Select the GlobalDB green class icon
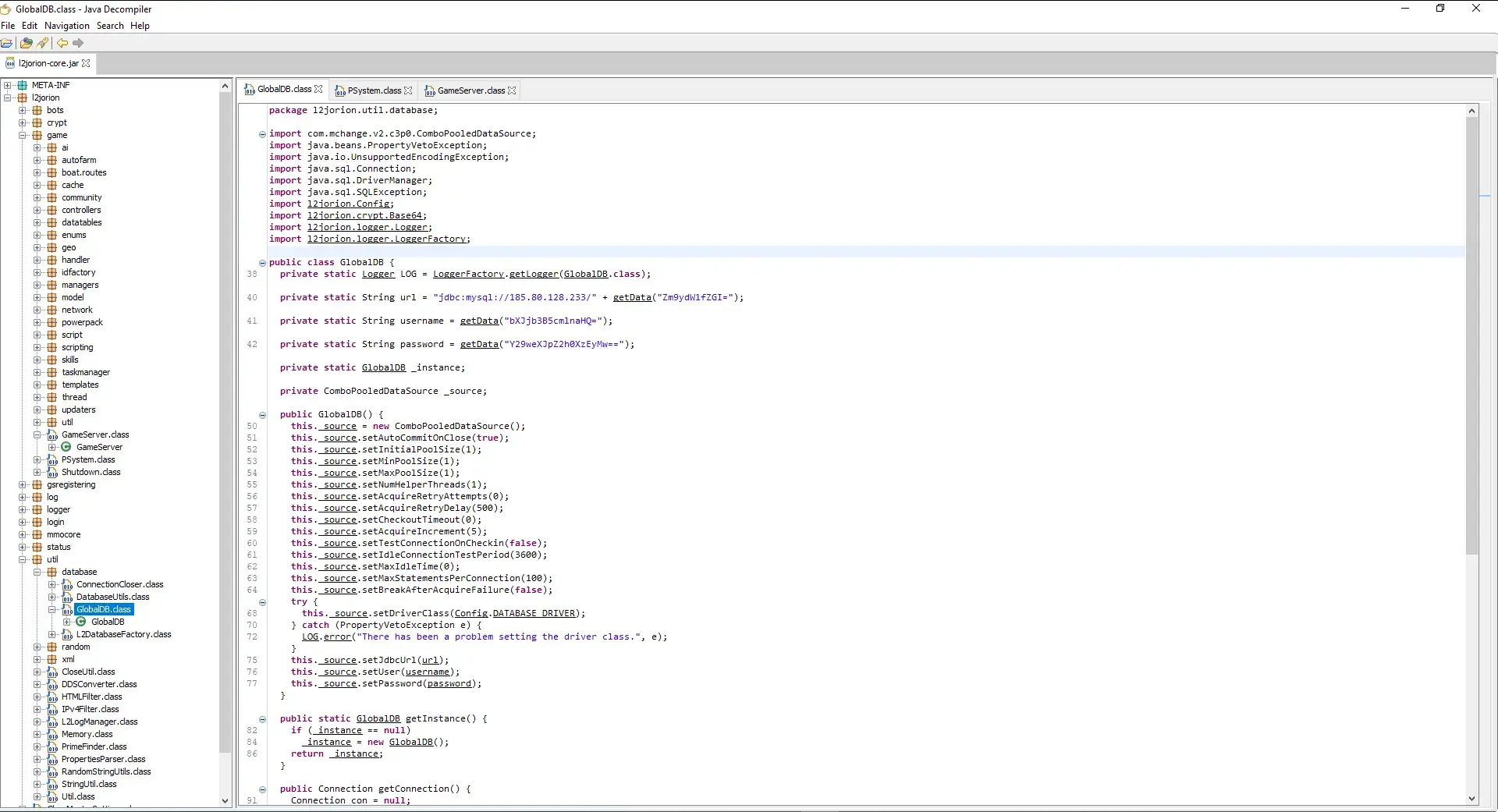The image size is (1498, 812). point(81,622)
